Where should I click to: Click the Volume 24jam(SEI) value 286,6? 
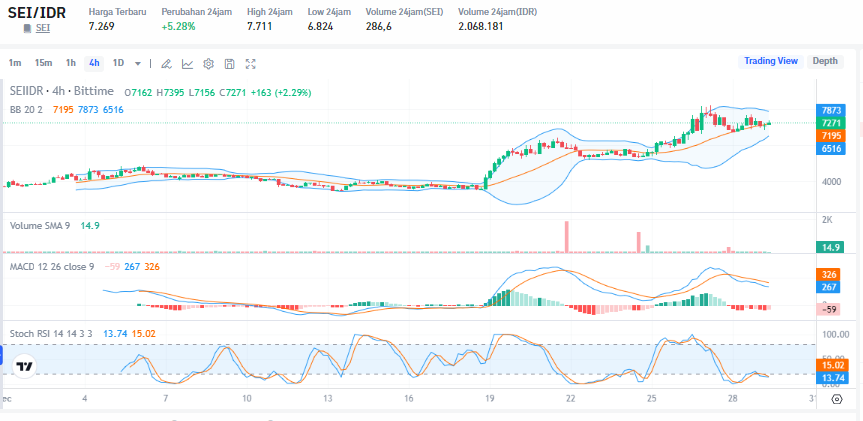tap(379, 26)
